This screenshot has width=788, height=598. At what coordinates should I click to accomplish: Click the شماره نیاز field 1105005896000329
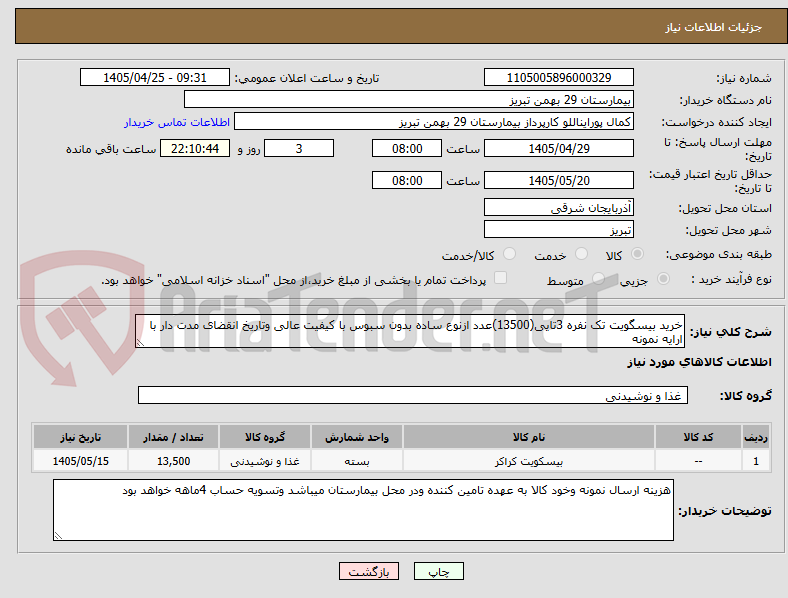(559, 77)
